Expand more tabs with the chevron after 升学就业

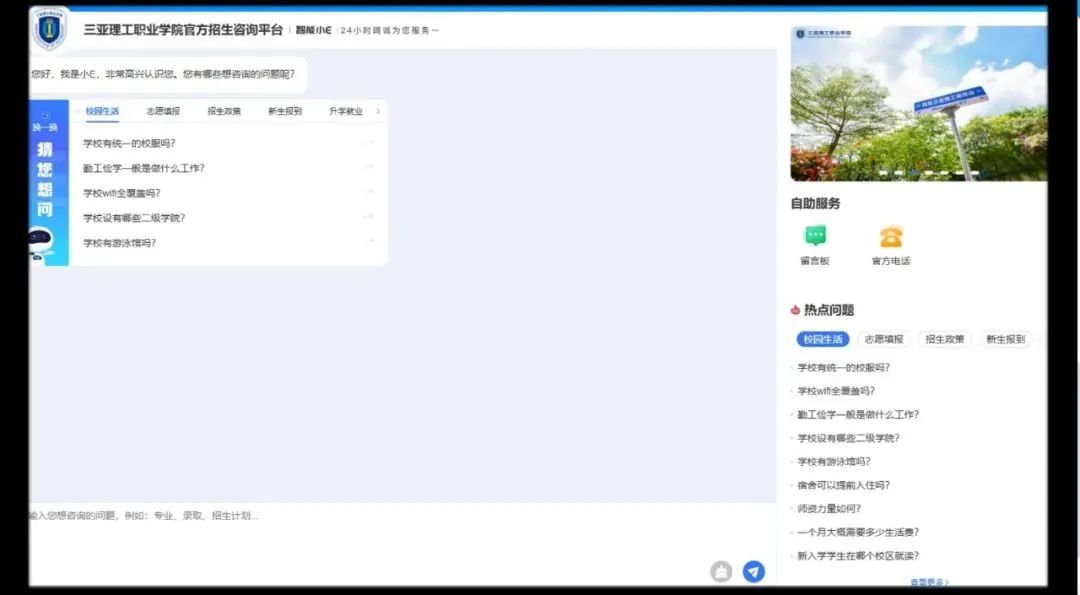coord(378,111)
